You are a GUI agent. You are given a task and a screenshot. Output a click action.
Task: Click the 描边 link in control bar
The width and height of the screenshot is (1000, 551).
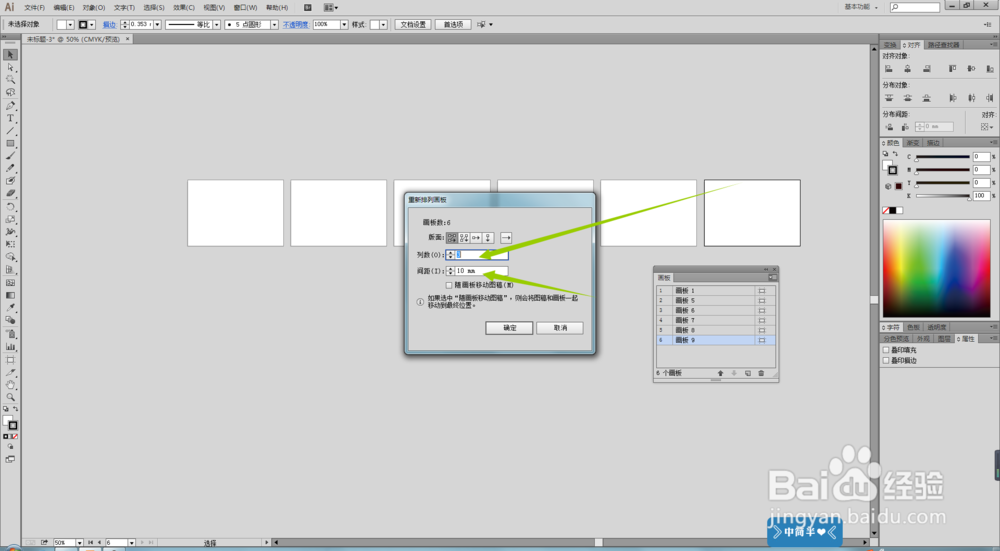click(x=110, y=24)
